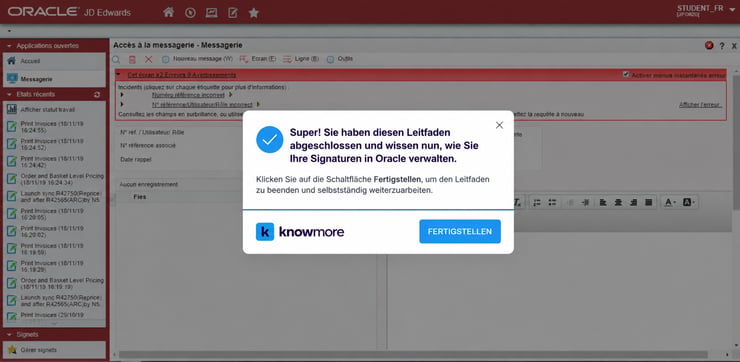
Task: Insert a numbered list in the editor
Action: [x=537, y=202]
